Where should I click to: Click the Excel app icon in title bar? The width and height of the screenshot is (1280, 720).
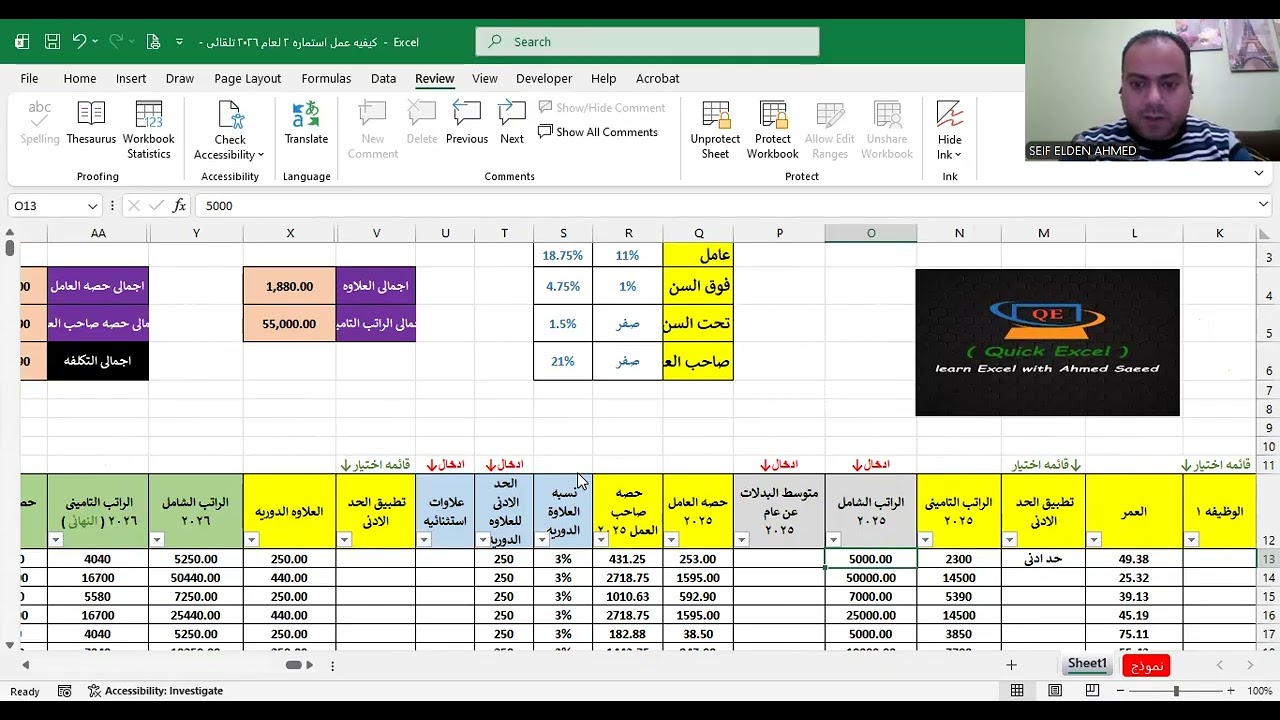point(22,42)
